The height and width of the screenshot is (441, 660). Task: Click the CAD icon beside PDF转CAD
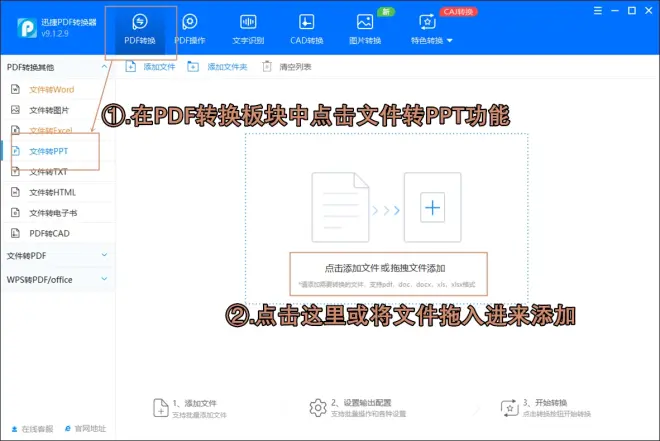[x=15, y=233]
